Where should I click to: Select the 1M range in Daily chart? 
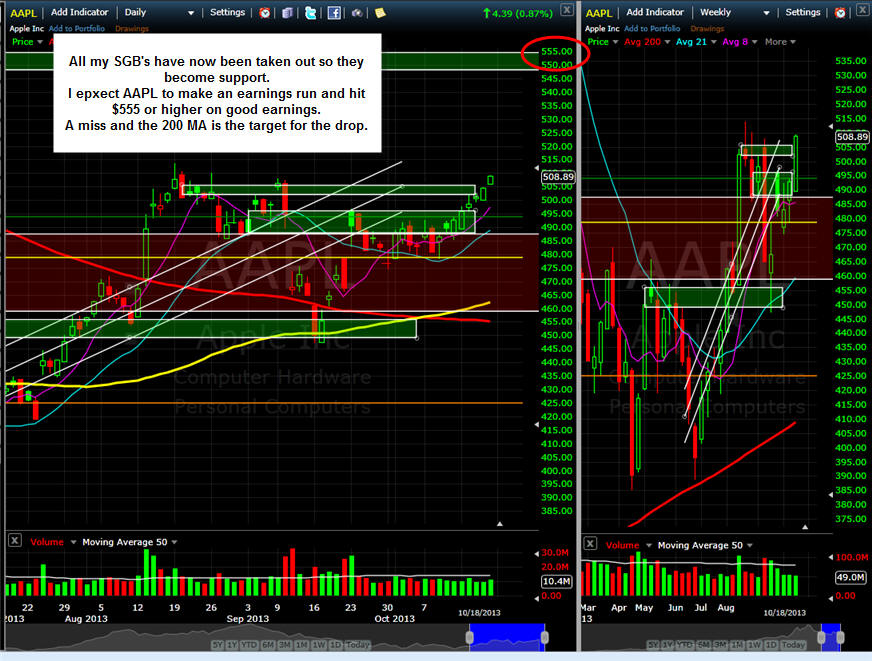pos(301,645)
